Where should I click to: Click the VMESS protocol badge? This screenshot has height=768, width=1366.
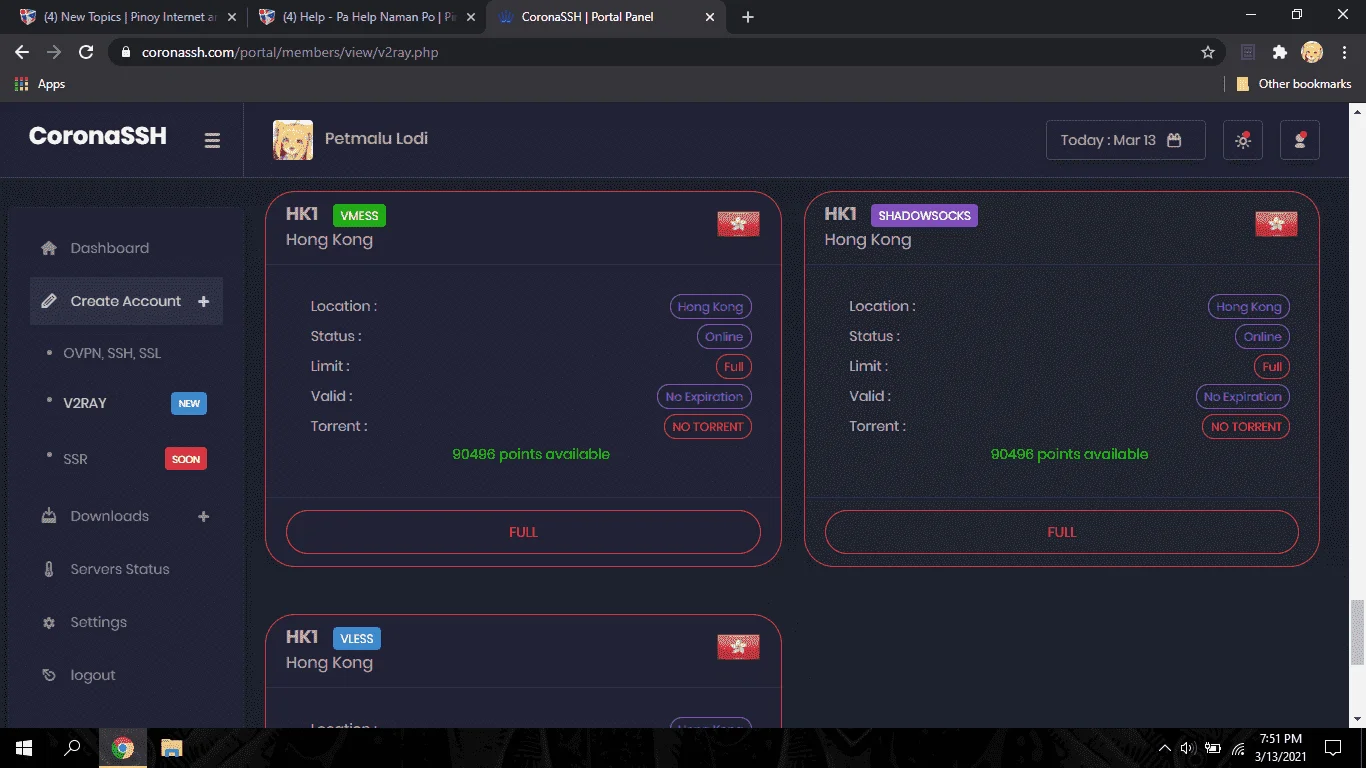359,215
